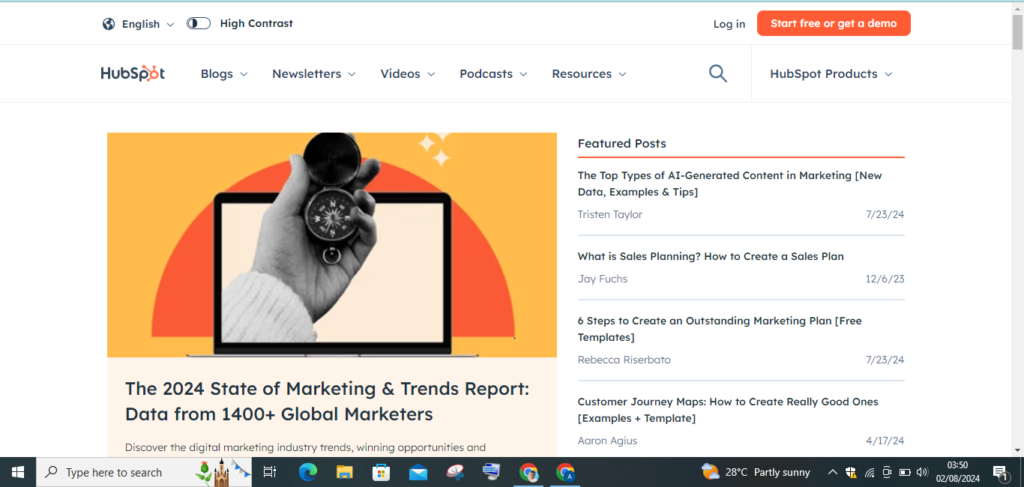Click the Meet Now tray icon

click(x=887, y=472)
